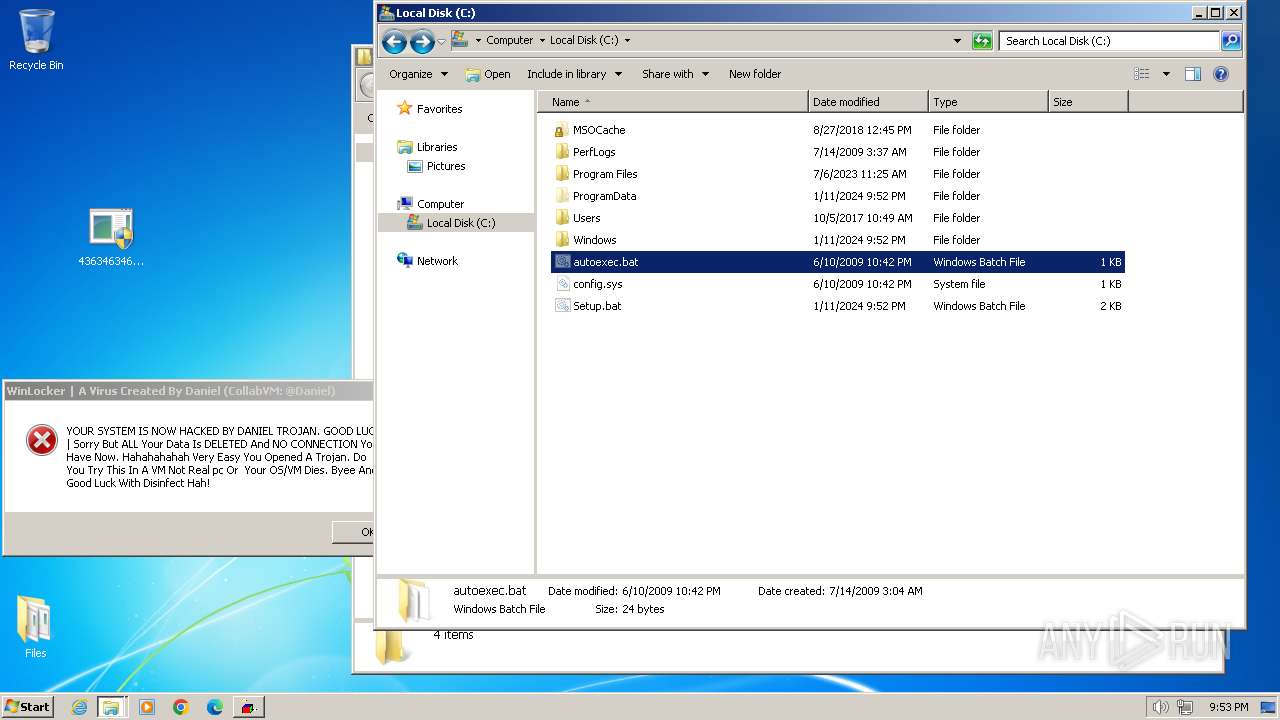Click the Explorer Forward arrow button
This screenshot has width=1280, height=720.
click(x=422, y=41)
